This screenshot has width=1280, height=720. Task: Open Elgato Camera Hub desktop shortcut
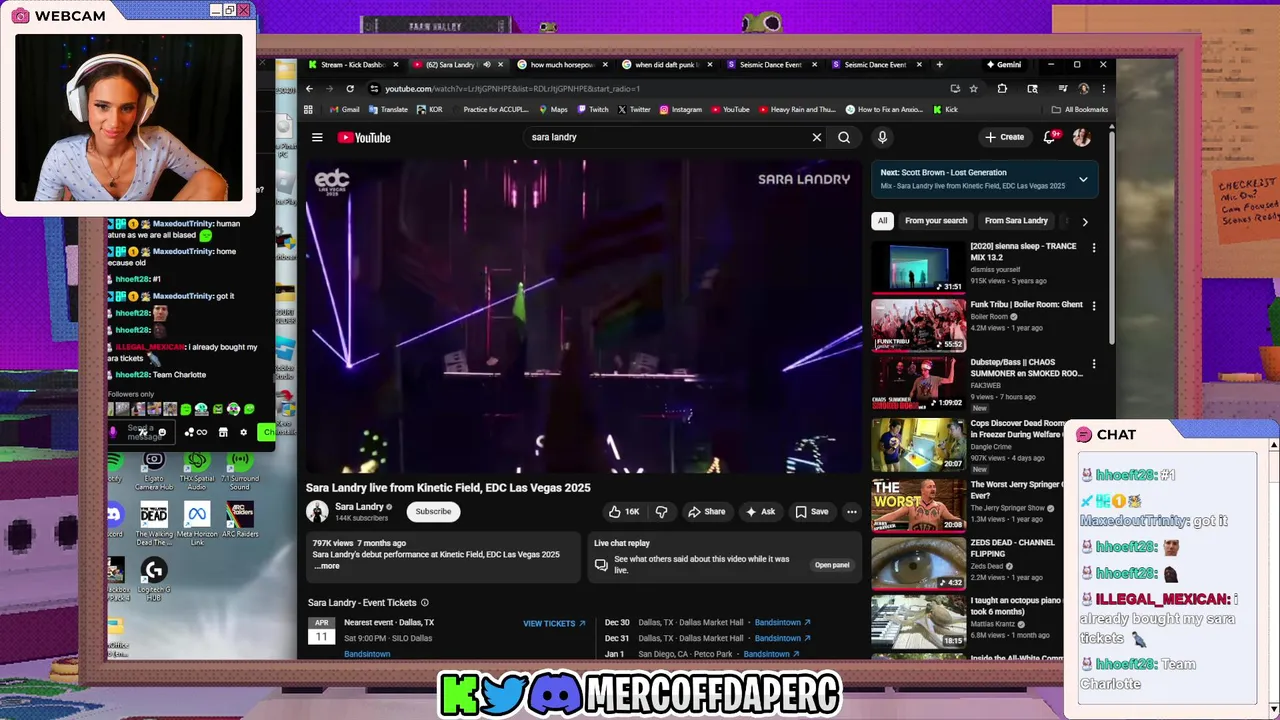pos(153,468)
